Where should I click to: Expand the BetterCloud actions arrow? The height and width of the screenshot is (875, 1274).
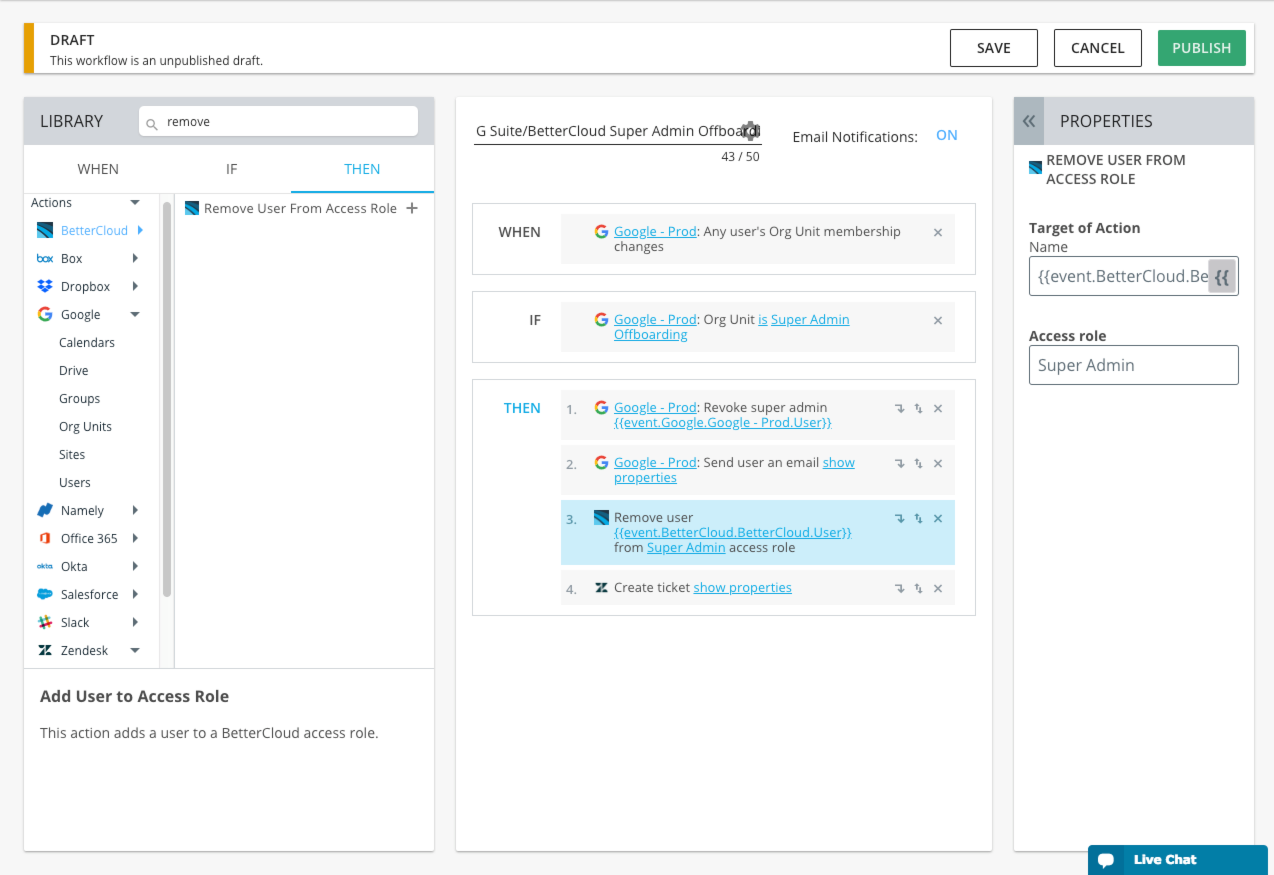coord(140,230)
